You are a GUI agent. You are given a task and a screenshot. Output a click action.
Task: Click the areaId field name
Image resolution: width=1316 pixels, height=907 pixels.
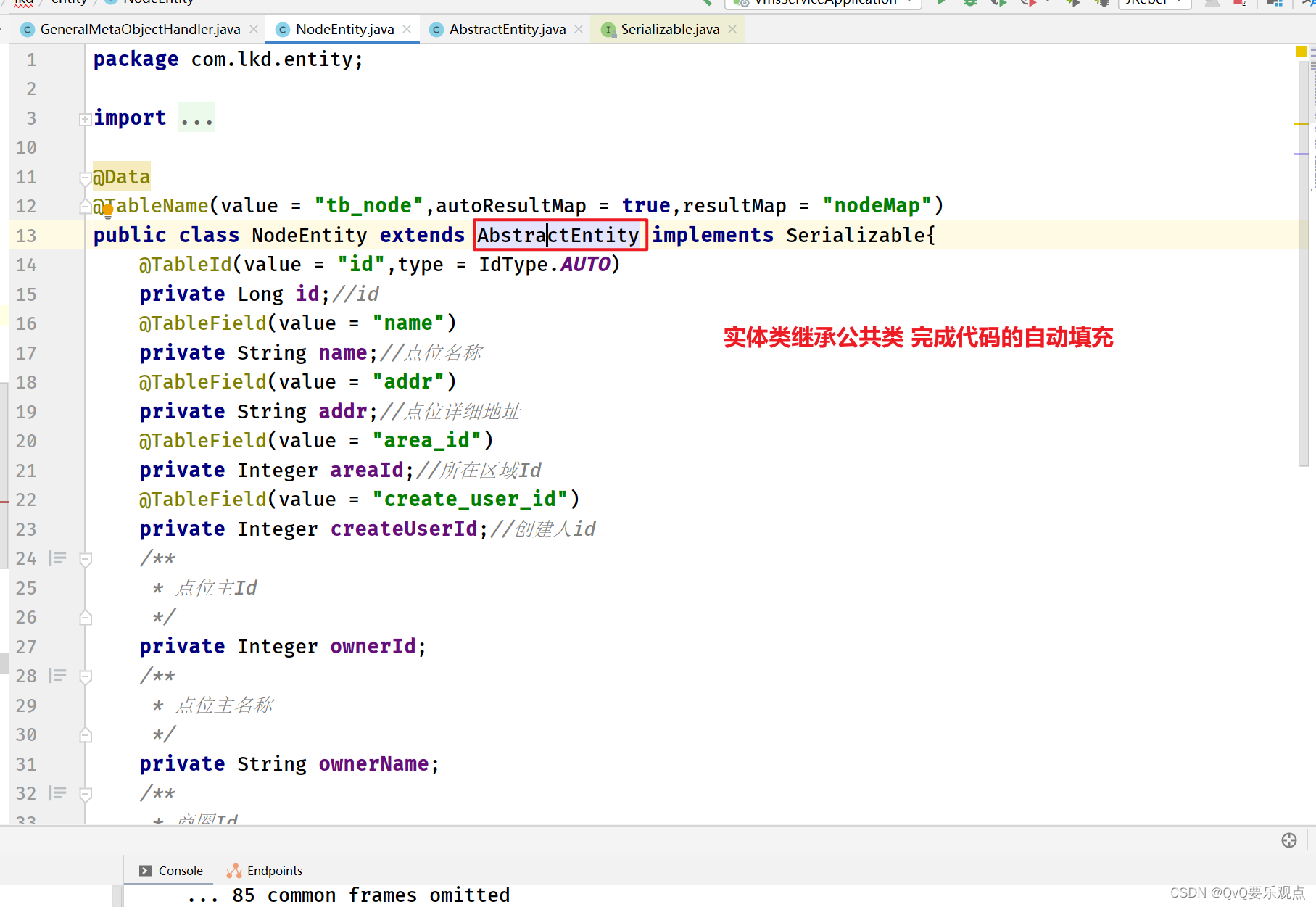[x=366, y=471]
